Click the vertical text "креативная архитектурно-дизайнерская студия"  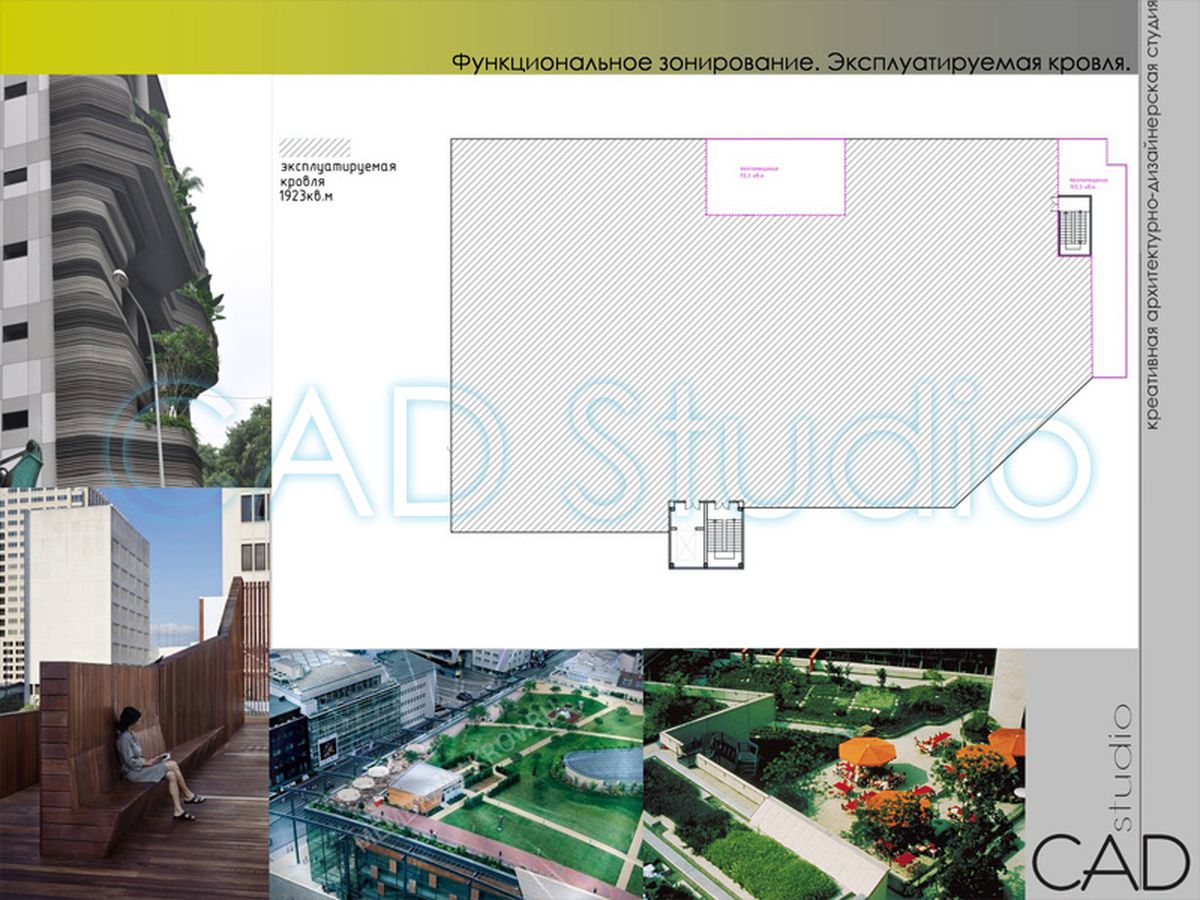pos(1154,217)
